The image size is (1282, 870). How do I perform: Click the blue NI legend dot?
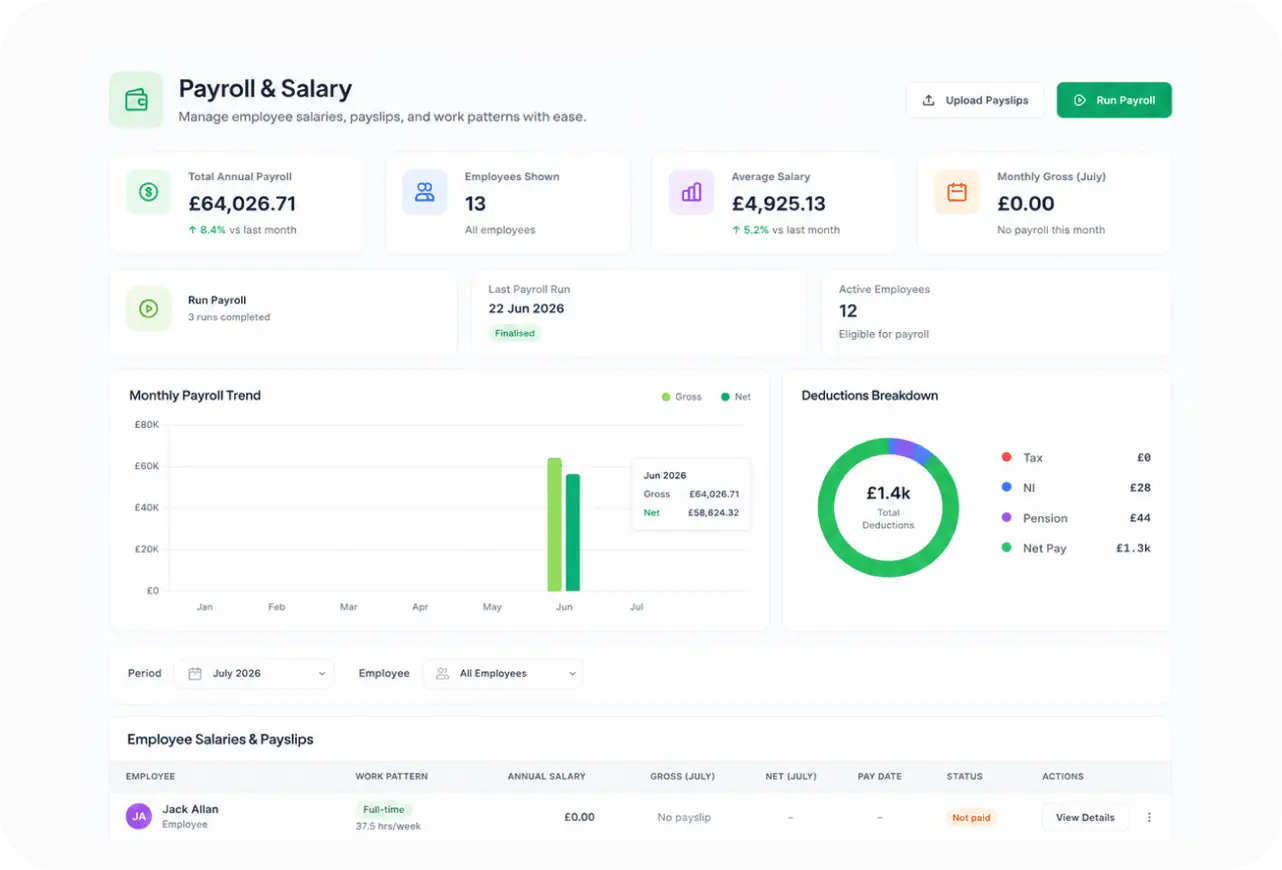click(1006, 487)
